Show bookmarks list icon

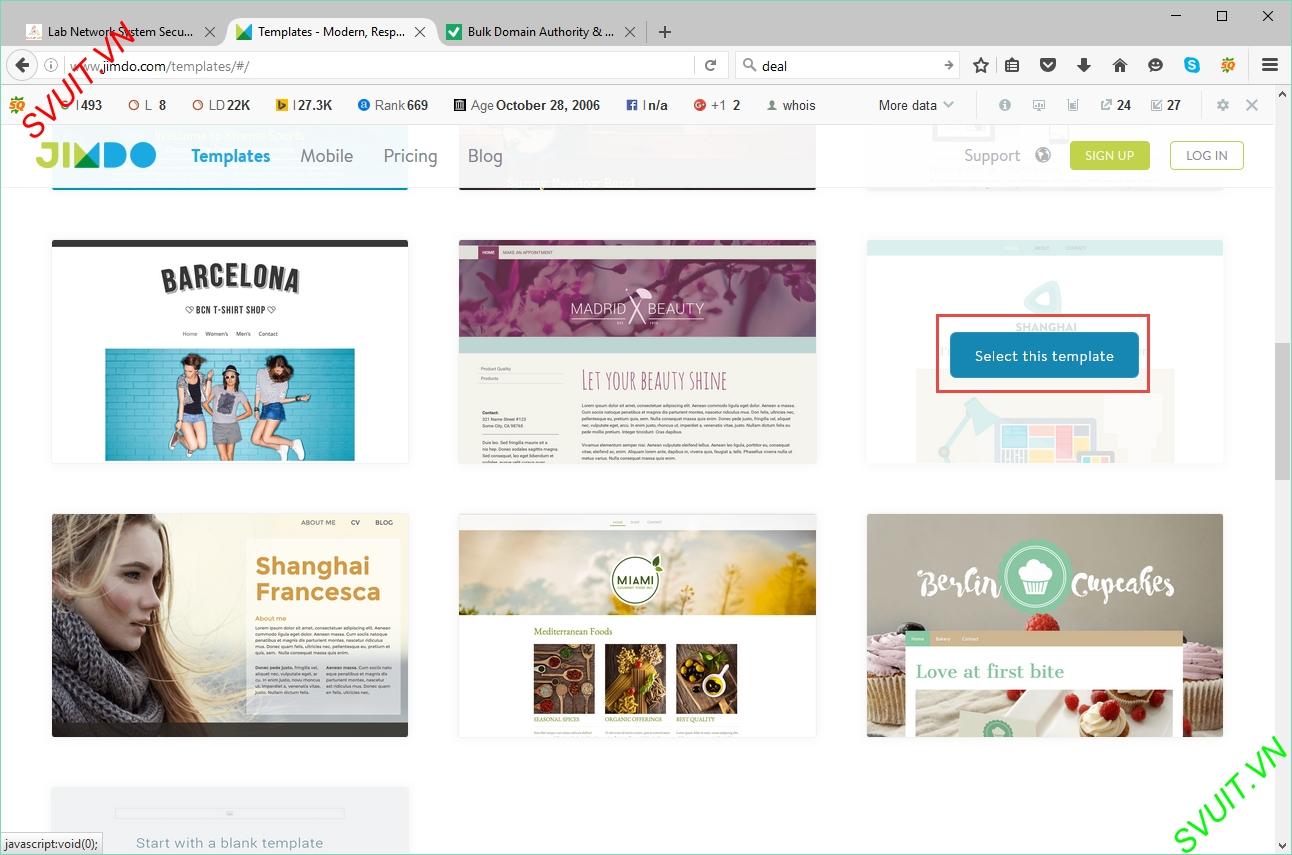(x=1012, y=65)
